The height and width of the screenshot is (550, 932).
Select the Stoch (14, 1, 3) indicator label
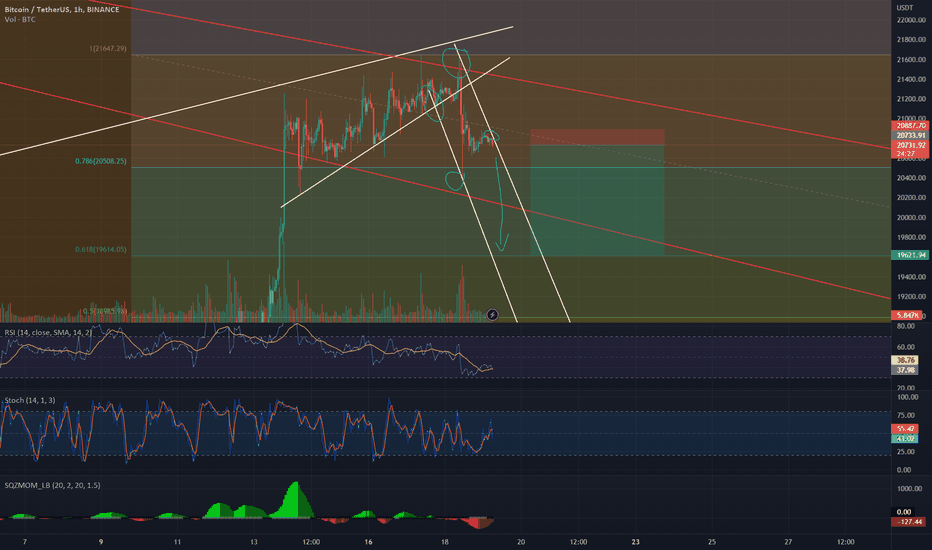[x=30, y=400]
